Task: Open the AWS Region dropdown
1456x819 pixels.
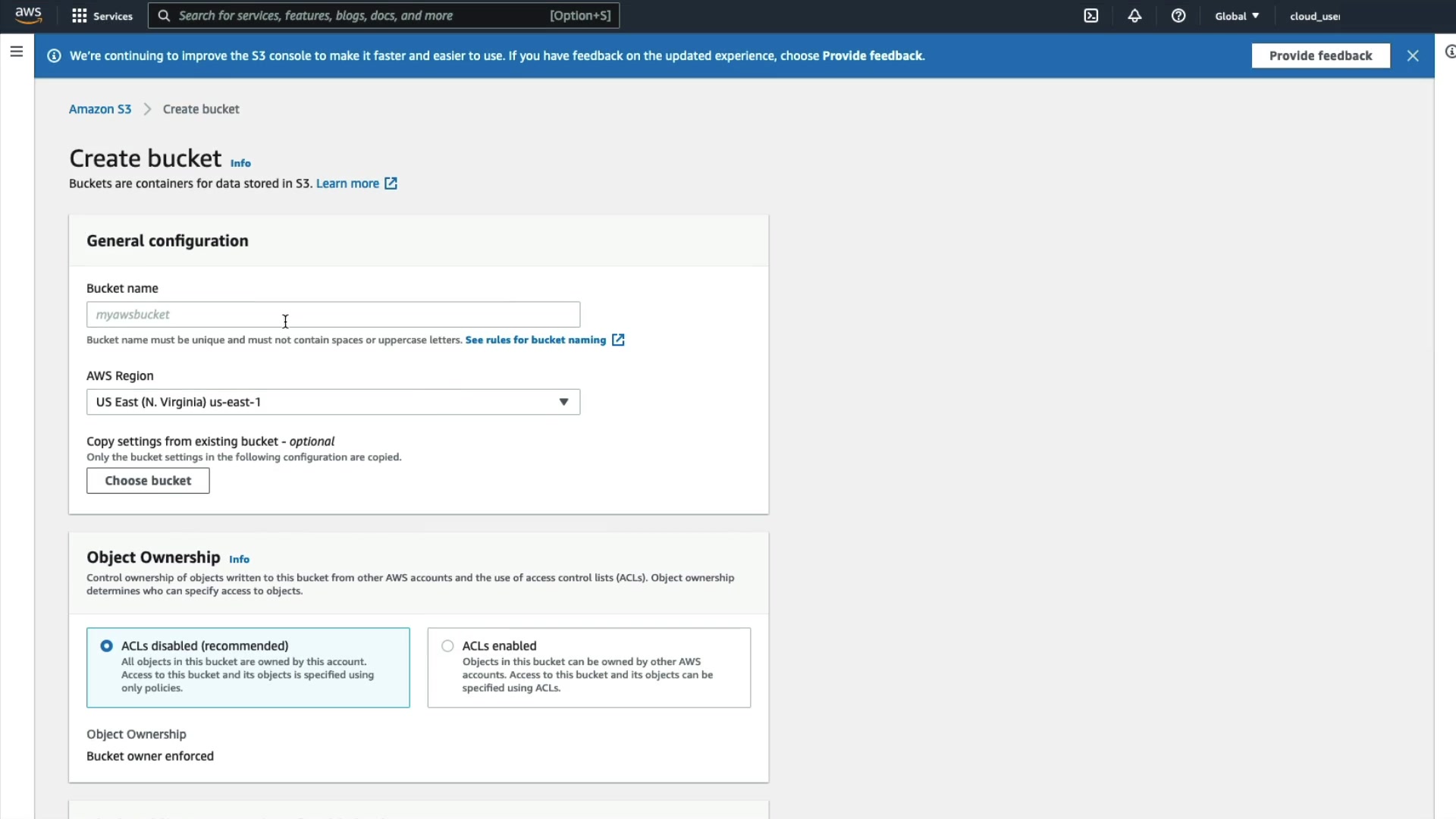Action: click(x=333, y=402)
